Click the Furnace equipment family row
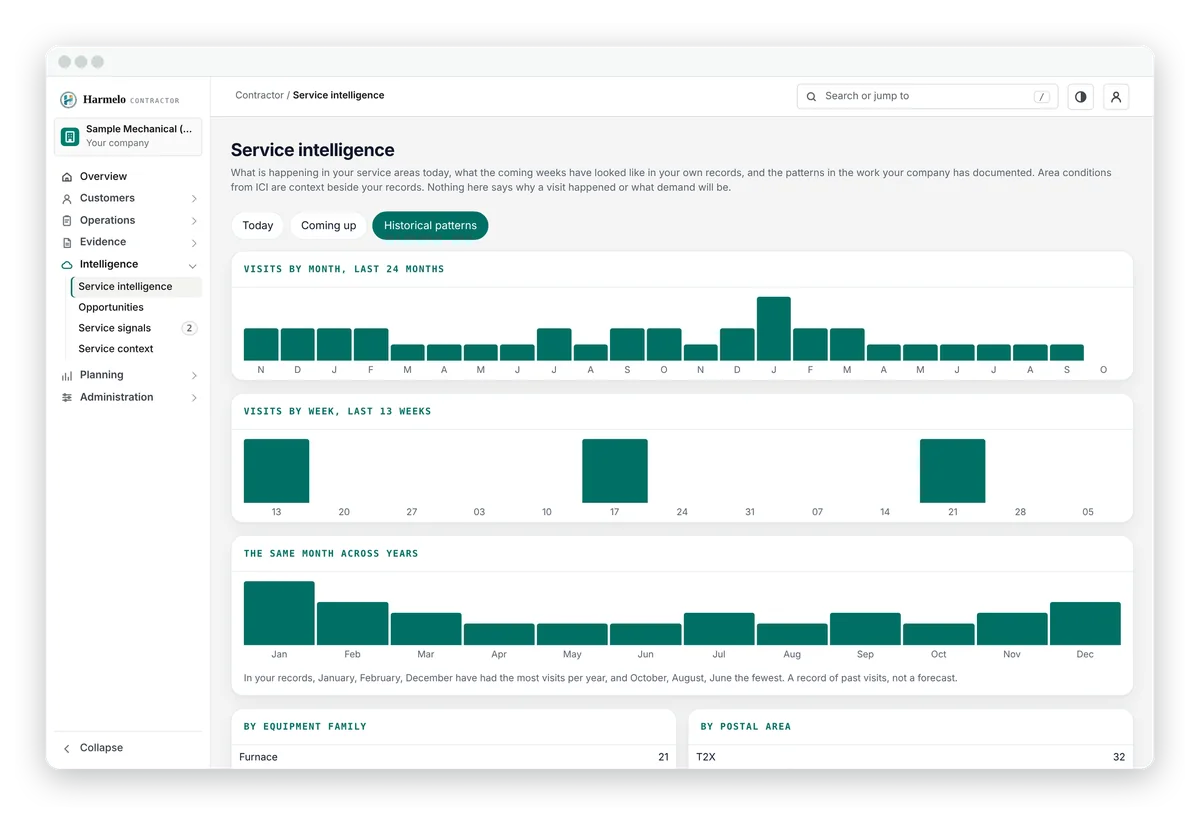The width and height of the screenshot is (1200, 815). 454,757
